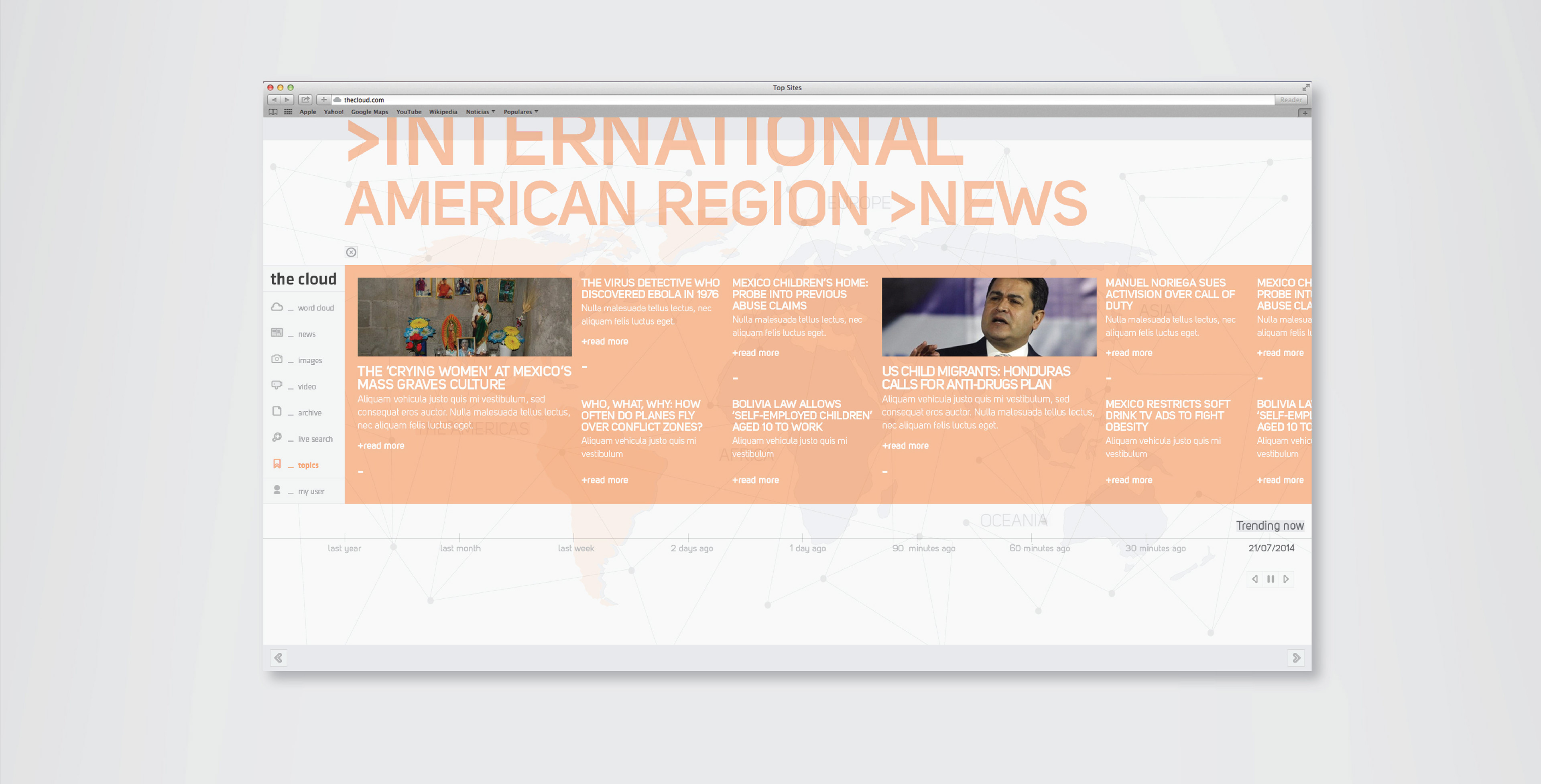Open the Yahoo! bookmark
Image resolution: width=1541 pixels, height=784 pixels.
coord(333,112)
